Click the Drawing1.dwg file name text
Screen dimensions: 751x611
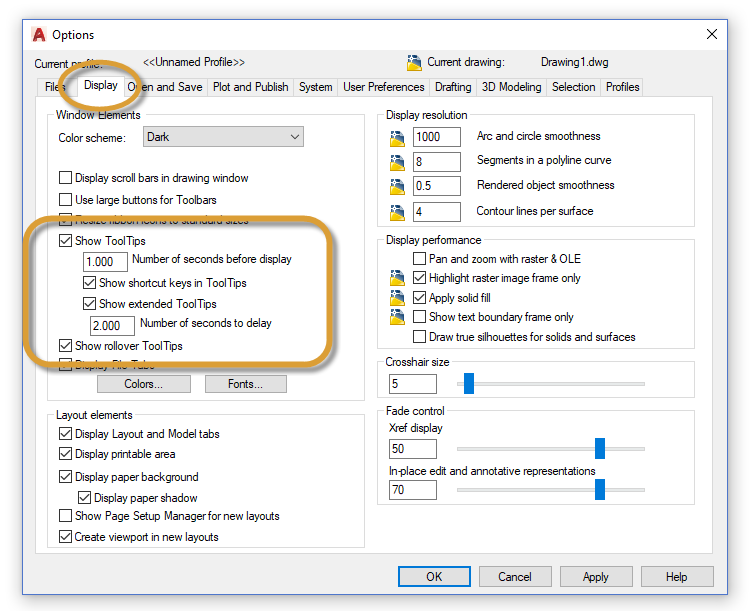click(575, 62)
